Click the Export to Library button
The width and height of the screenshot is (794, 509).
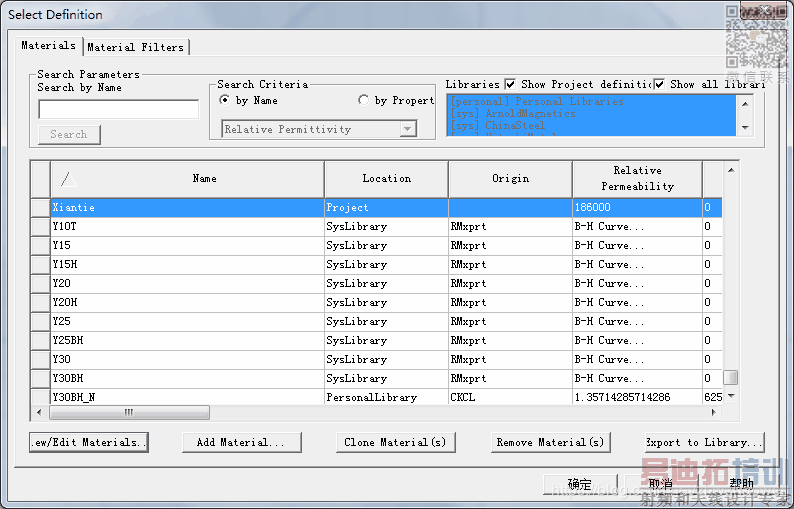click(x=704, y=442)
